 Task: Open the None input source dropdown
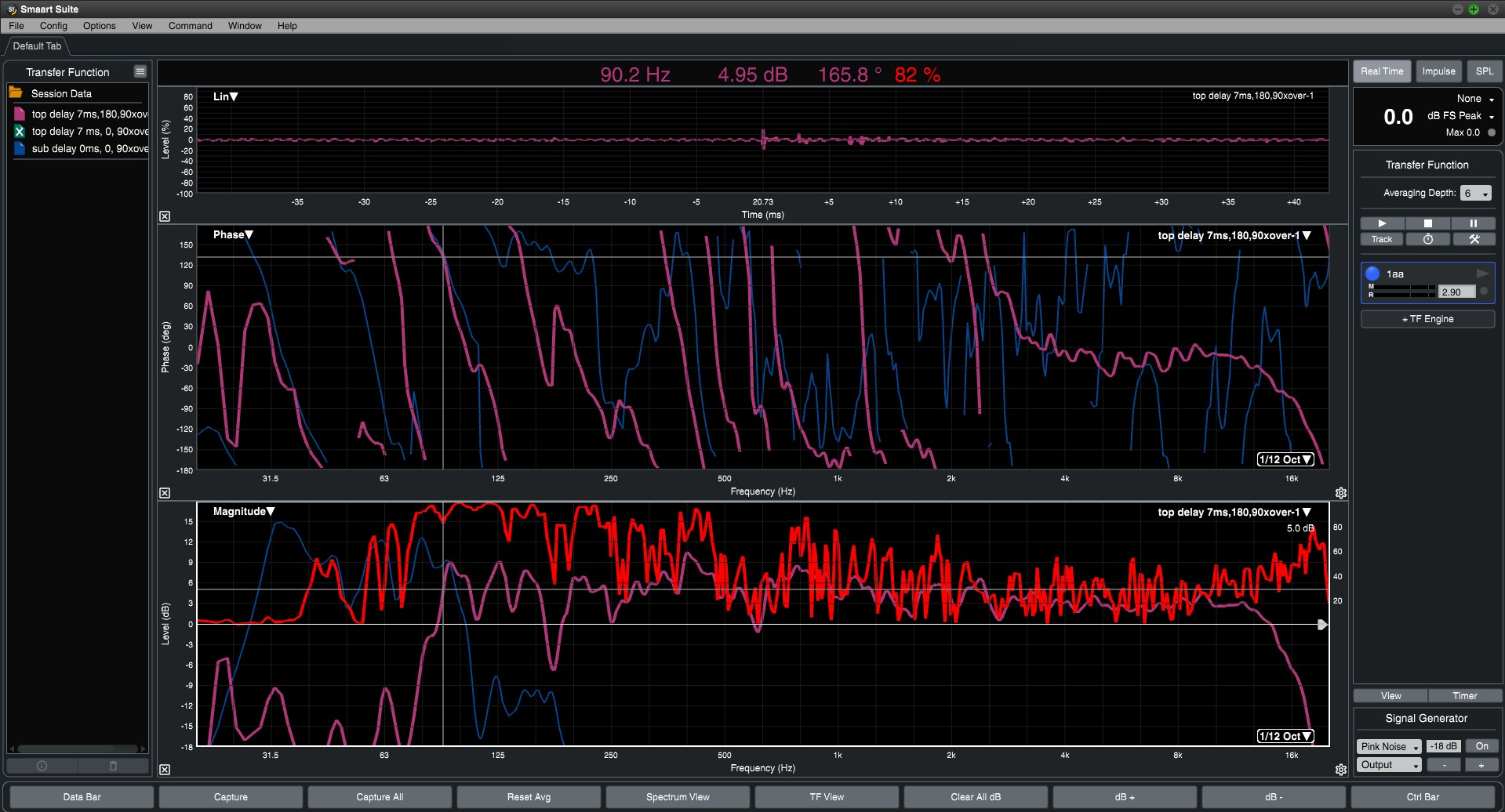pyautogui.click(x=1475, y=99)
